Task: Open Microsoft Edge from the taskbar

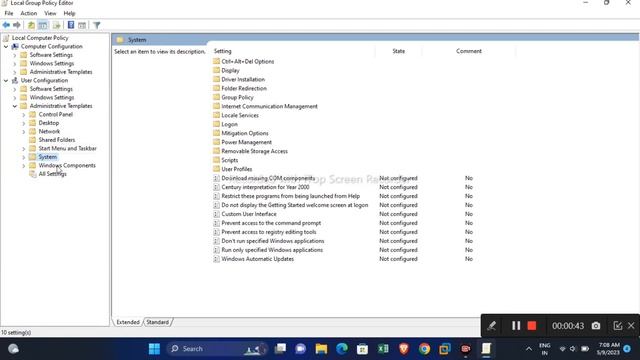Action: click(342, 349)
